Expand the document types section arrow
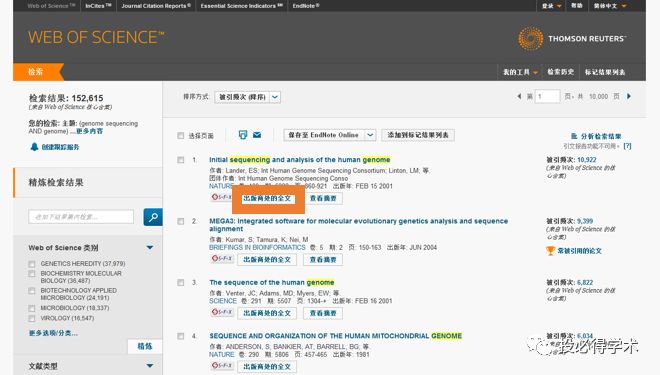Image resolution: width=660 pixels, height=375 pixels. tap(150, 366)
